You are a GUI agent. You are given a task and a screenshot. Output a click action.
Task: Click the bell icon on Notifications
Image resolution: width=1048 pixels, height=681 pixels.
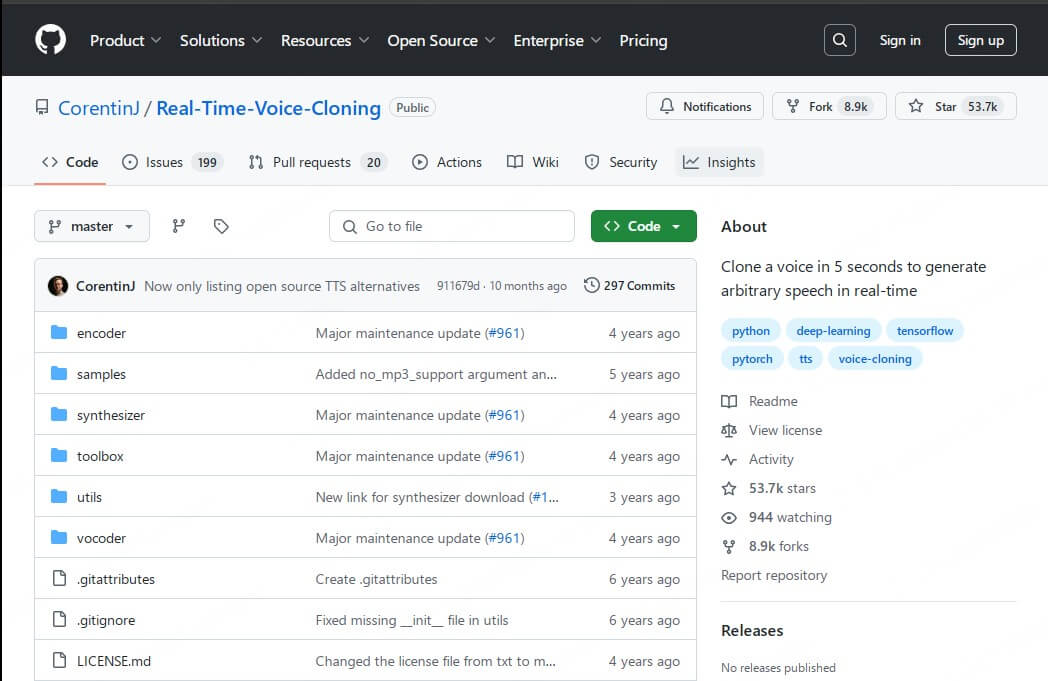coord(666,106)
